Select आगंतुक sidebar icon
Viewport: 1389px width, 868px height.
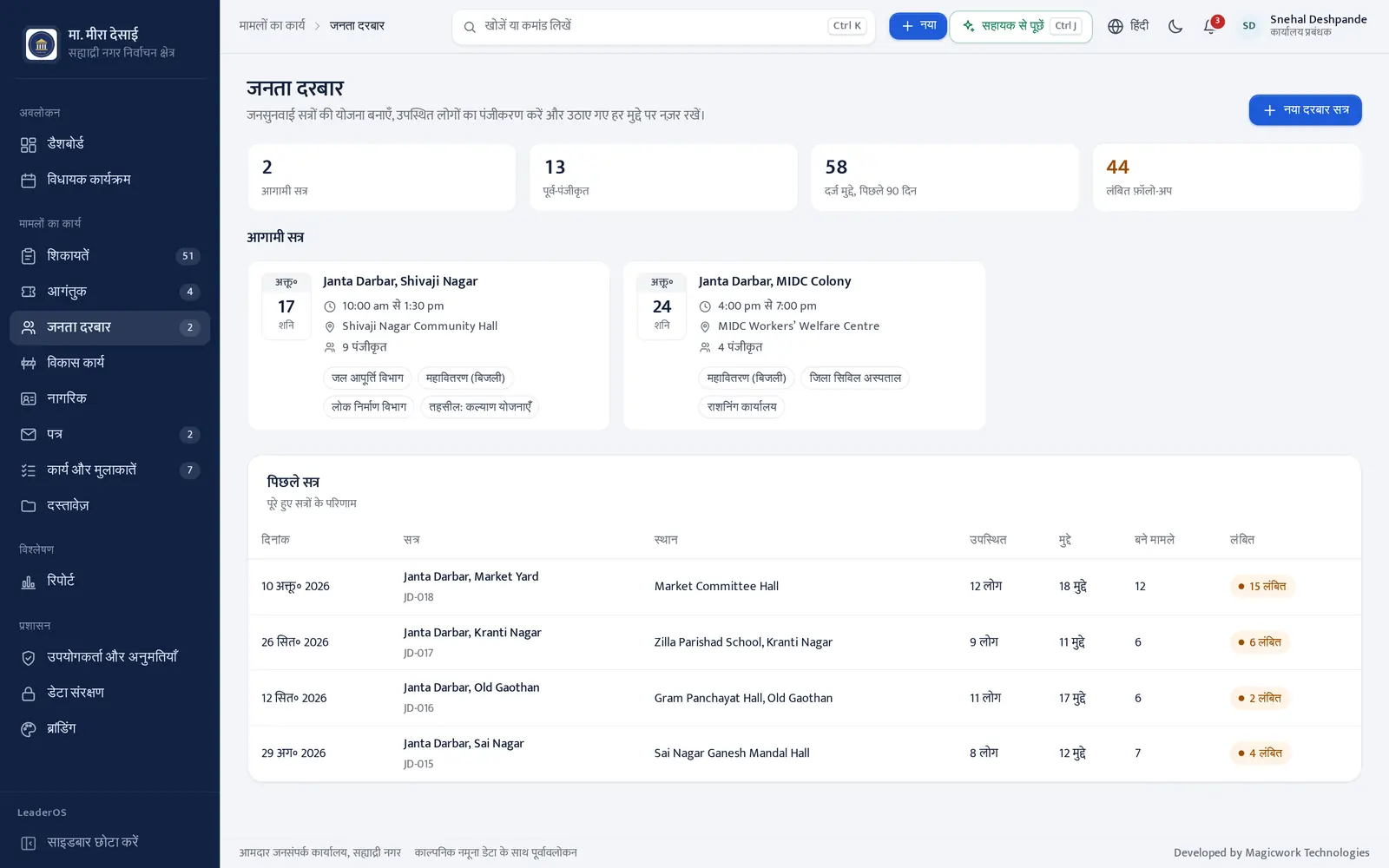pos(29,292)
